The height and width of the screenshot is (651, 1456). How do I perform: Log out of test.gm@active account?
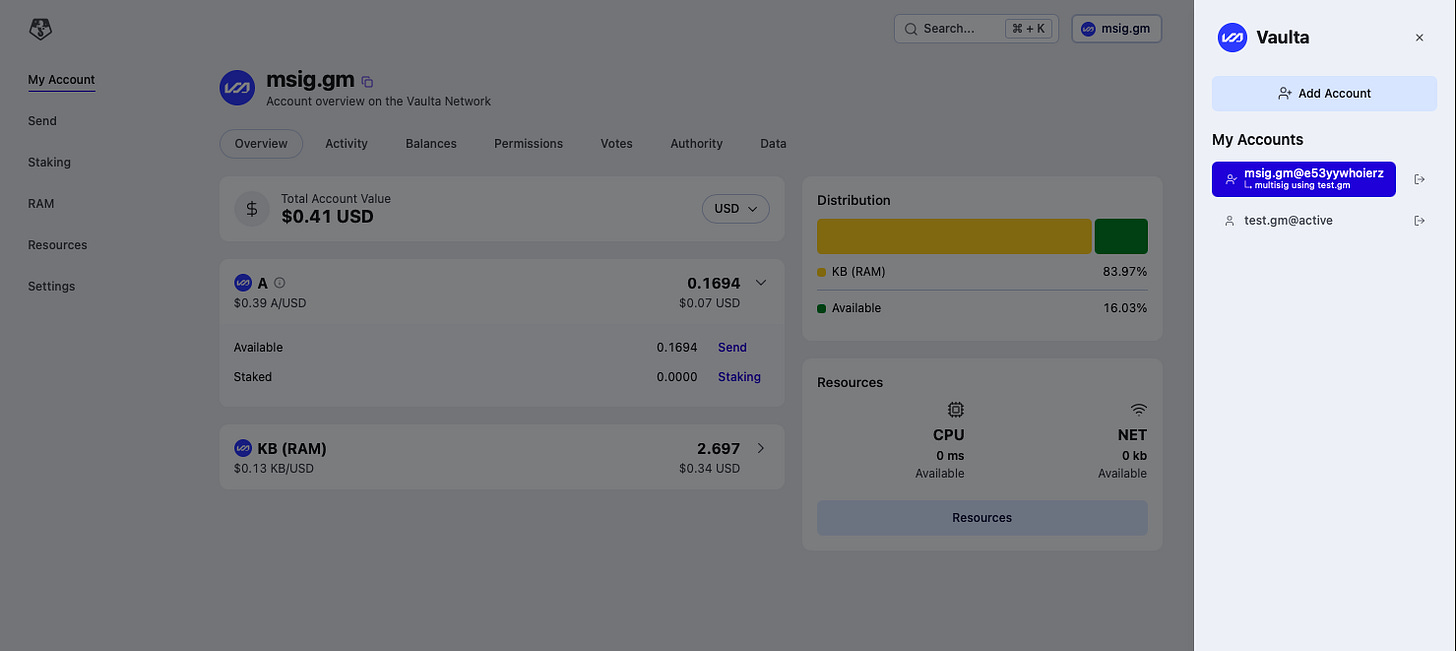click(x=1419, y=220)
